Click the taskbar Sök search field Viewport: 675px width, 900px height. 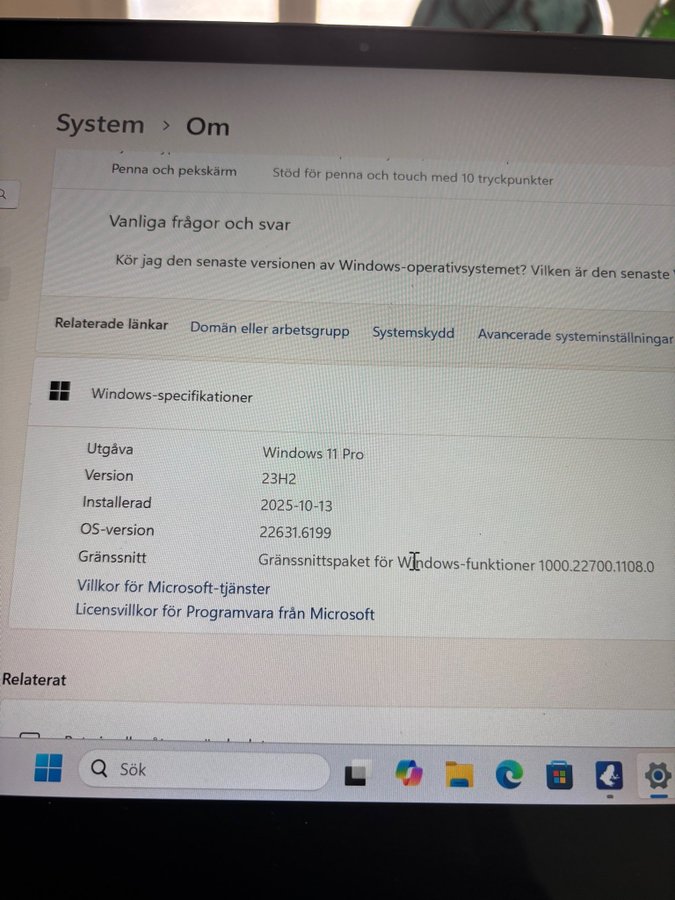point(205,770)
